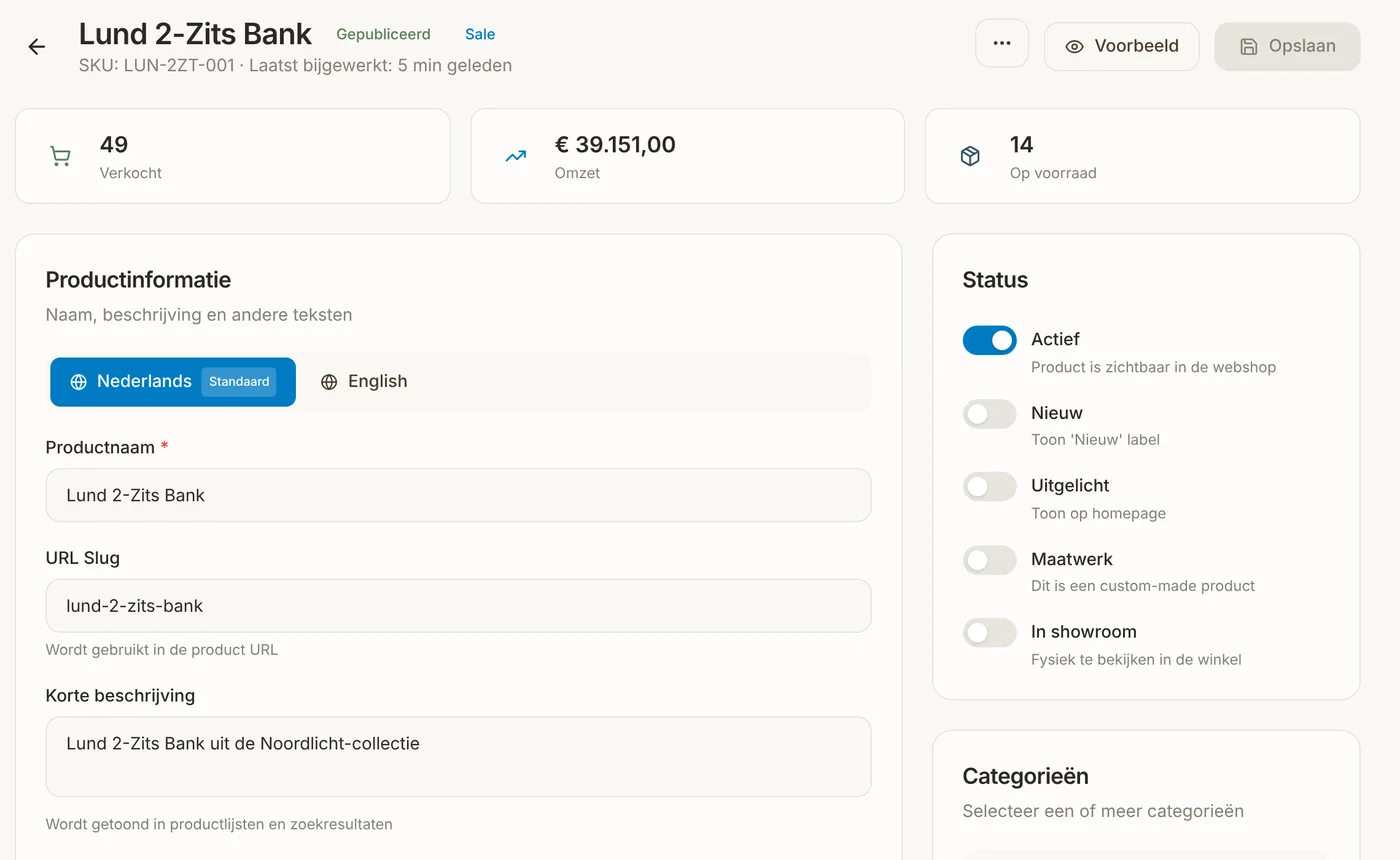Focus the URL Slug input field

pos(458,606)
